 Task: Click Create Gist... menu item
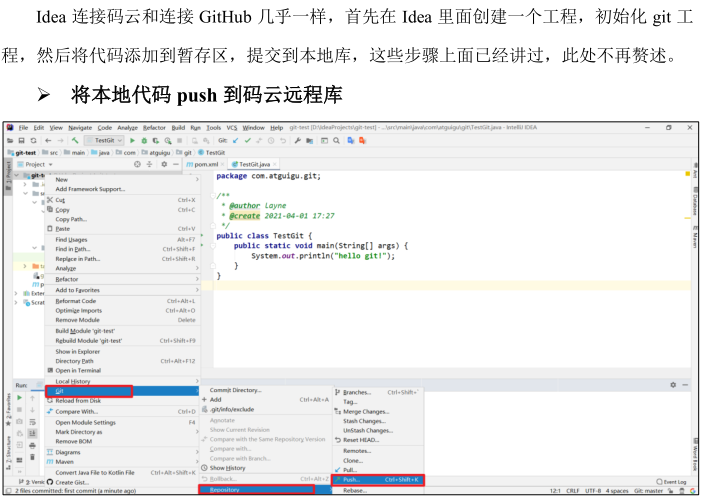pyautogui.click(x=122, y=482)
